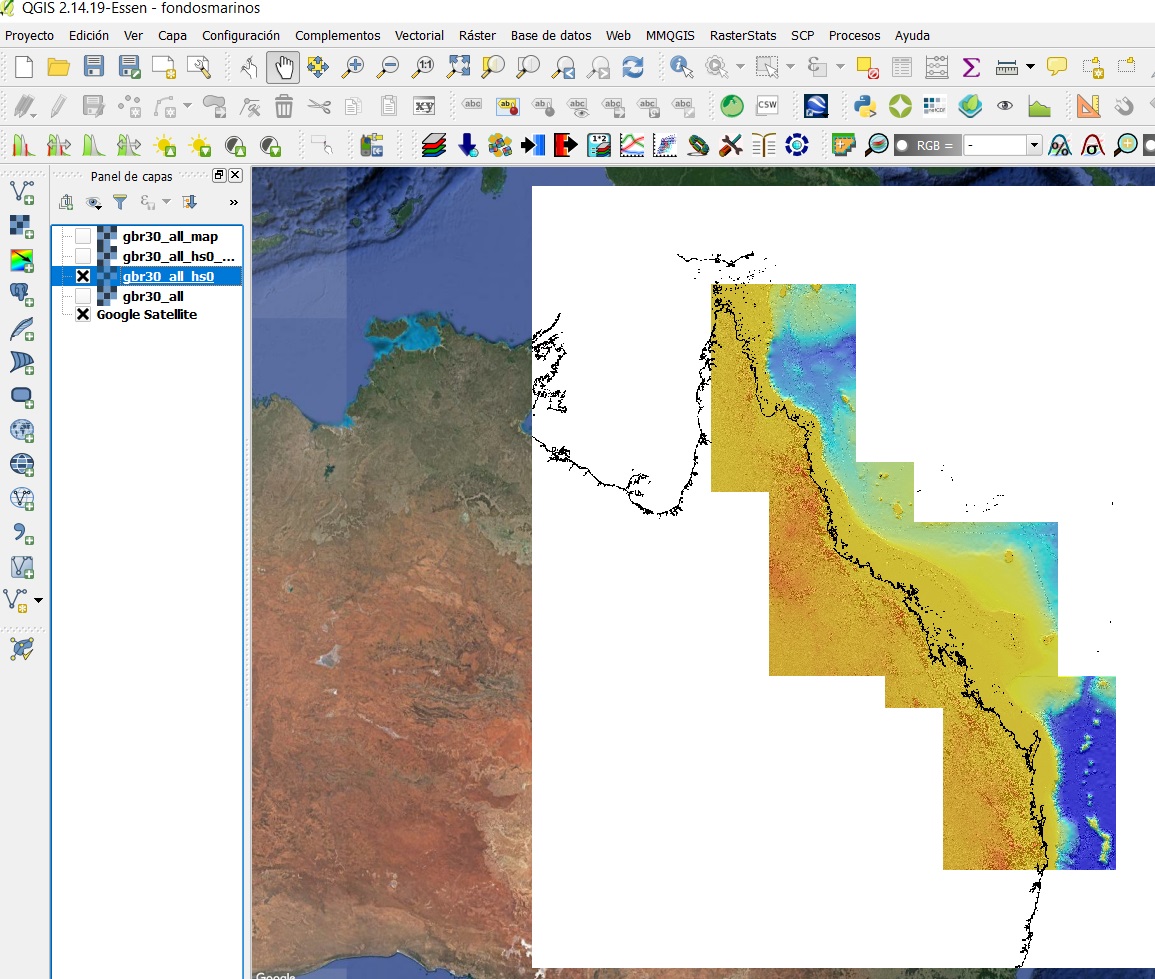Open the Python console
1155x979 pixels.
click(865, 106)
